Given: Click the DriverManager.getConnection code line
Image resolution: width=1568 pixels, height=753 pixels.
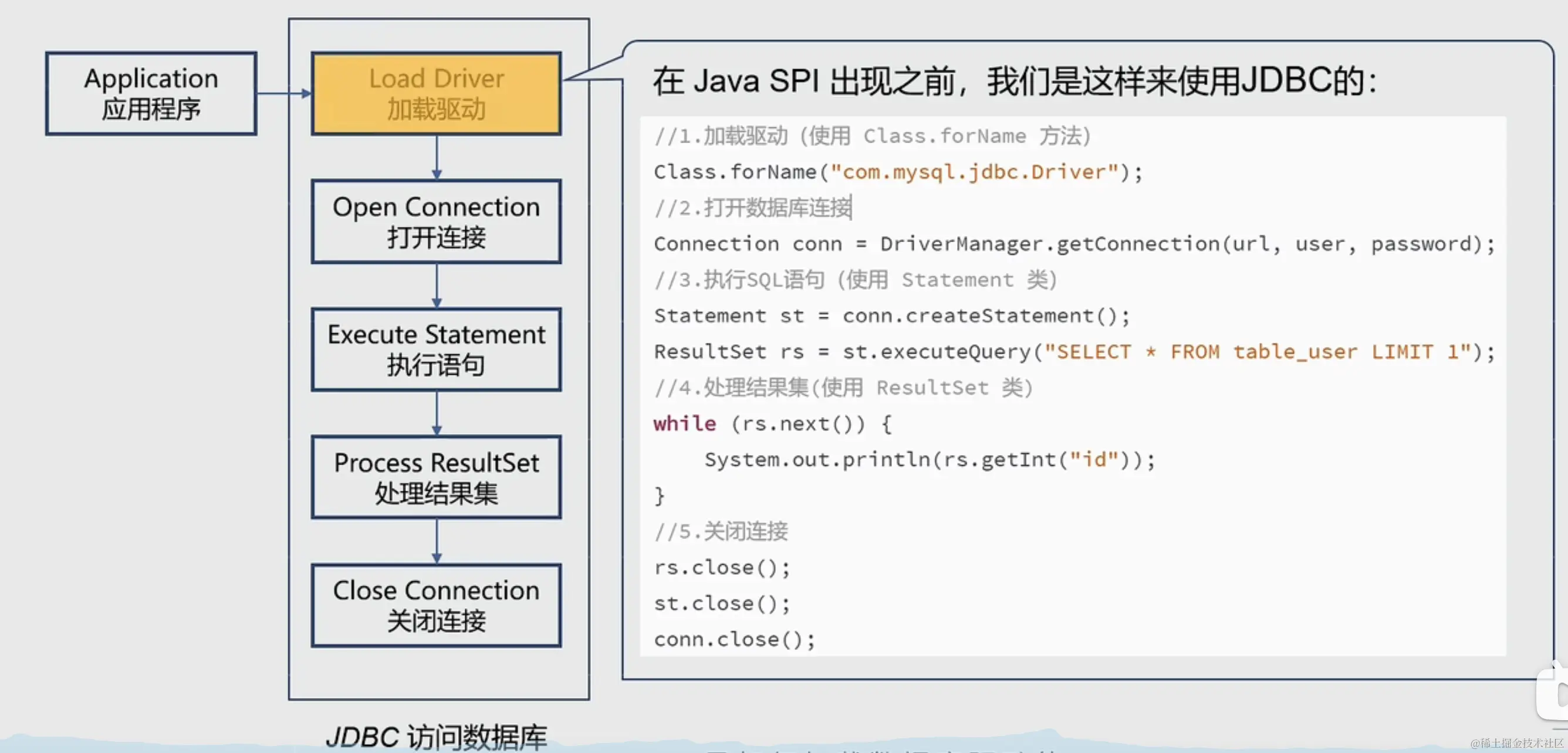Looking at the screenshot, I should [1074, 244].
